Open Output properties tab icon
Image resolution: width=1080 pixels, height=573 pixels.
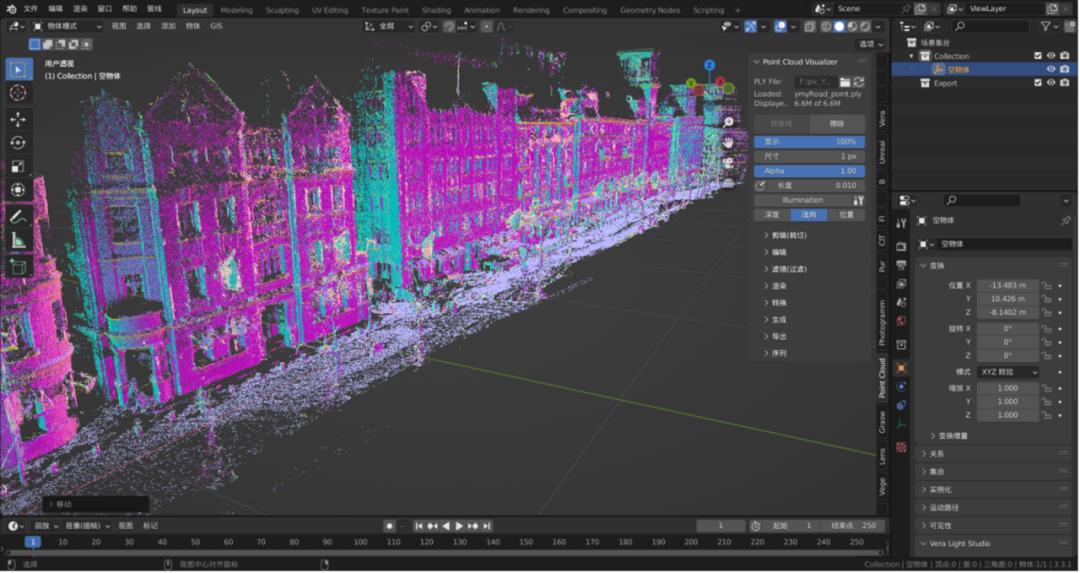(x=901, y=265)
